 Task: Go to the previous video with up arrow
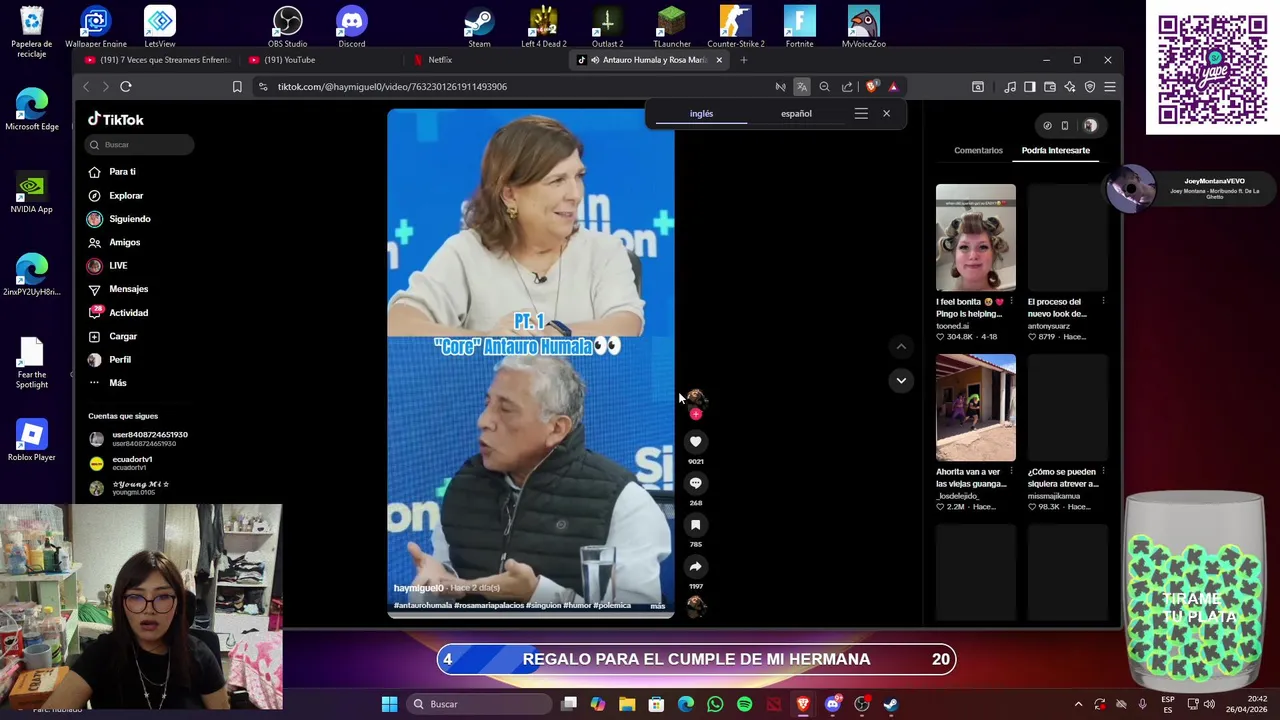coord(901,347)
